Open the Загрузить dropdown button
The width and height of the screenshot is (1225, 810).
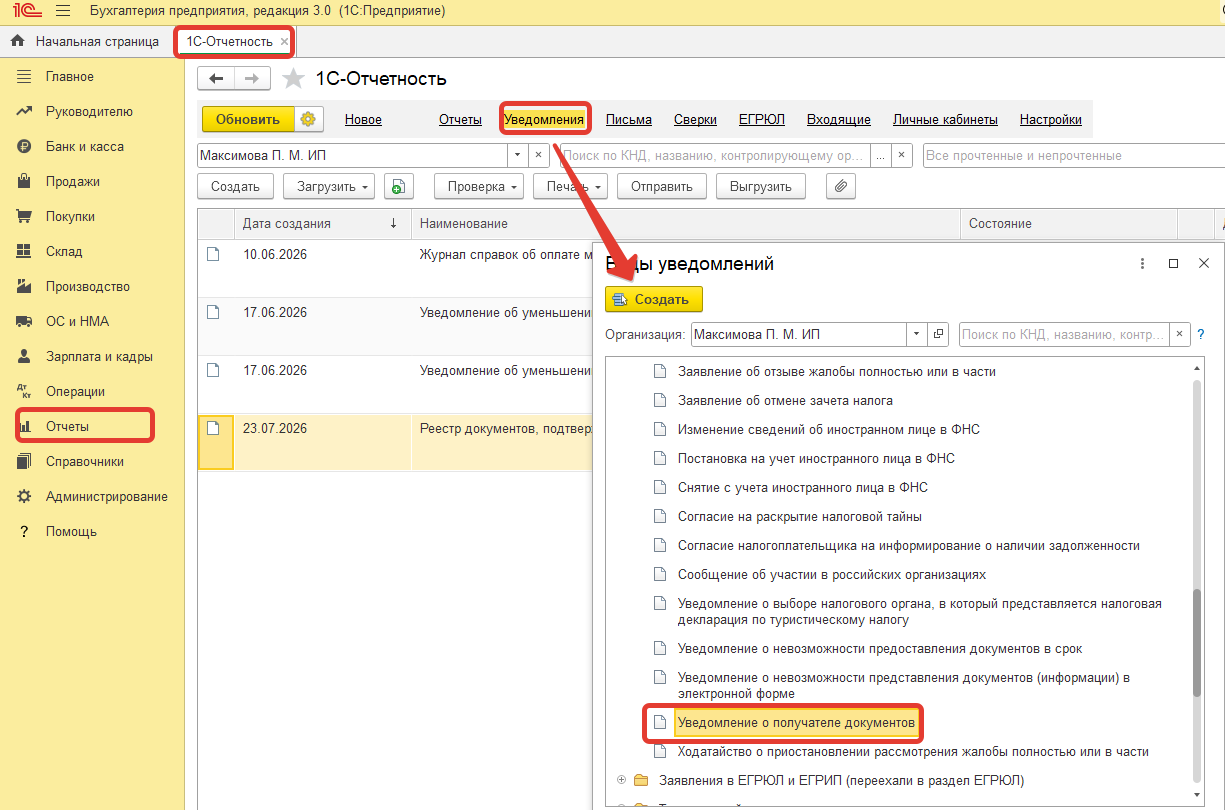pos(329,187)
